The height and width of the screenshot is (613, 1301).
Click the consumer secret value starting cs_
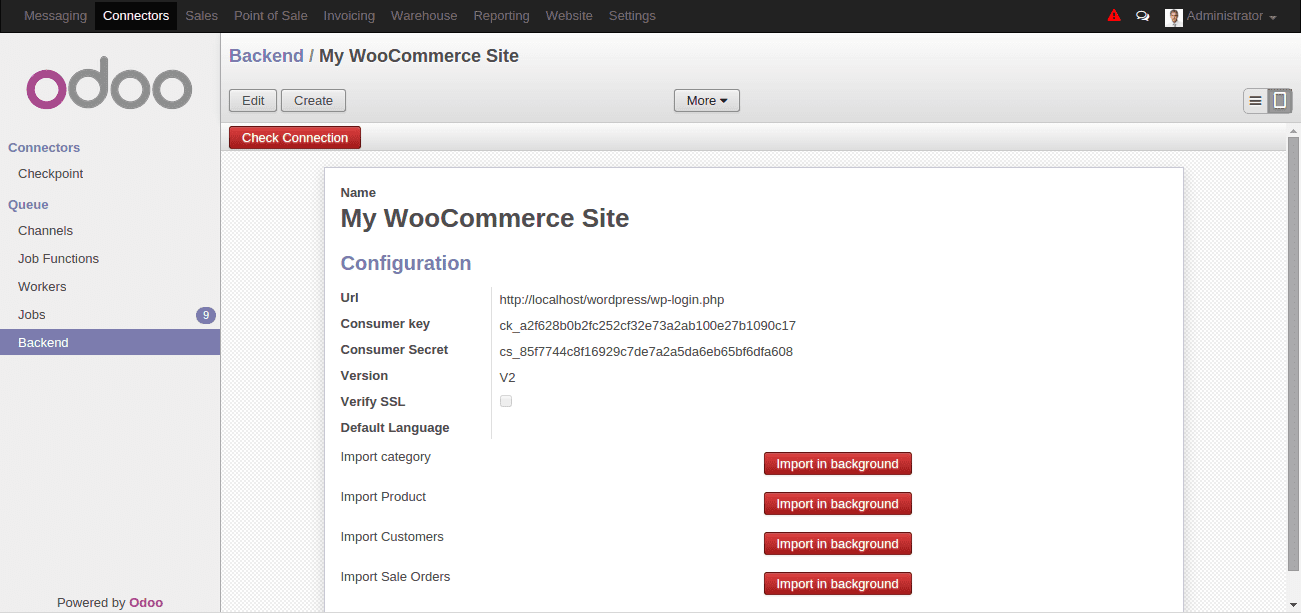coord(646,351)
